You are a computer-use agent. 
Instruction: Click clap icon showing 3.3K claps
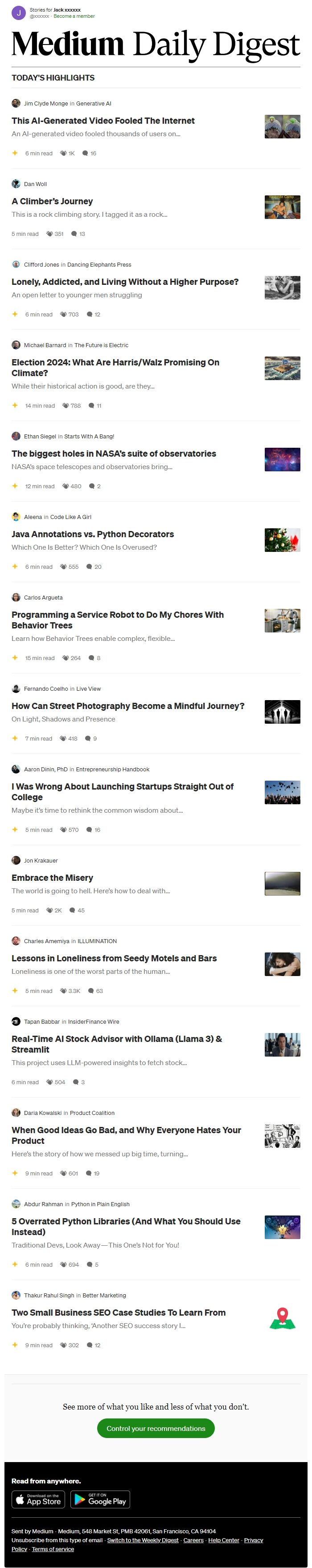click(x=63, y=991)
